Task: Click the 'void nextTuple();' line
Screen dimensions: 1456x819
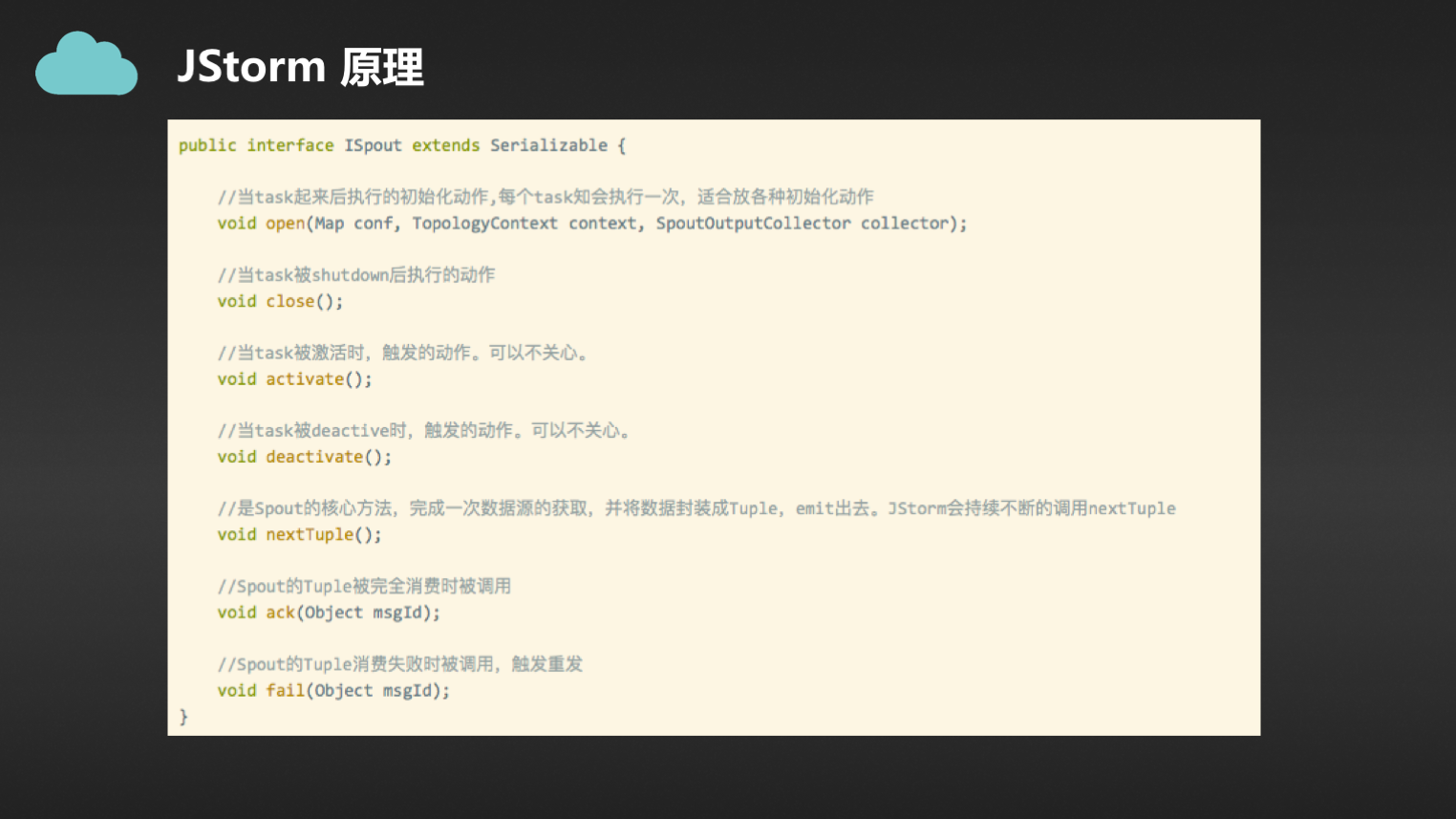Action: pyautogui.click(x=299, y=535)
